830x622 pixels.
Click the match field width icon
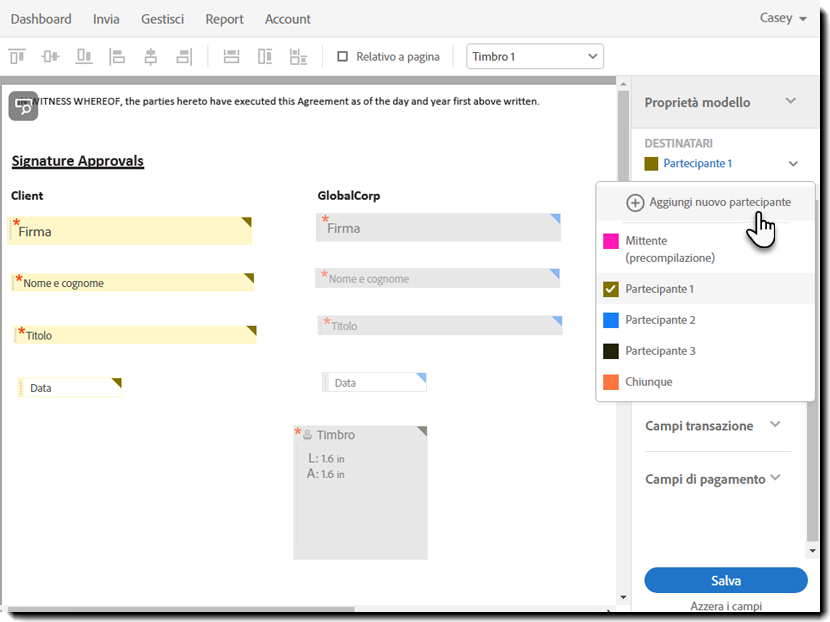click(x=231, y=57)
